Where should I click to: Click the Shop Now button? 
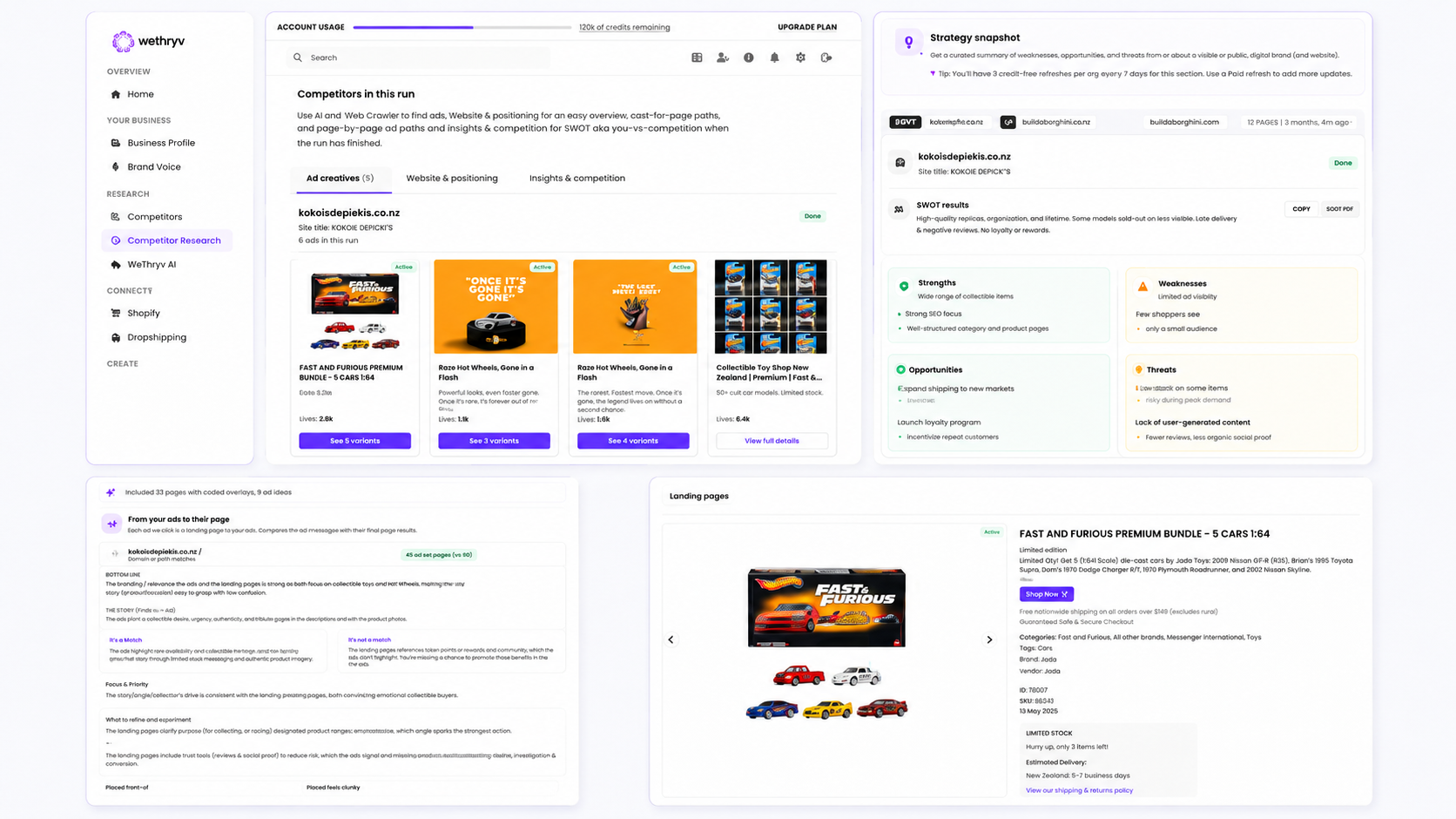coord(1047,594)
